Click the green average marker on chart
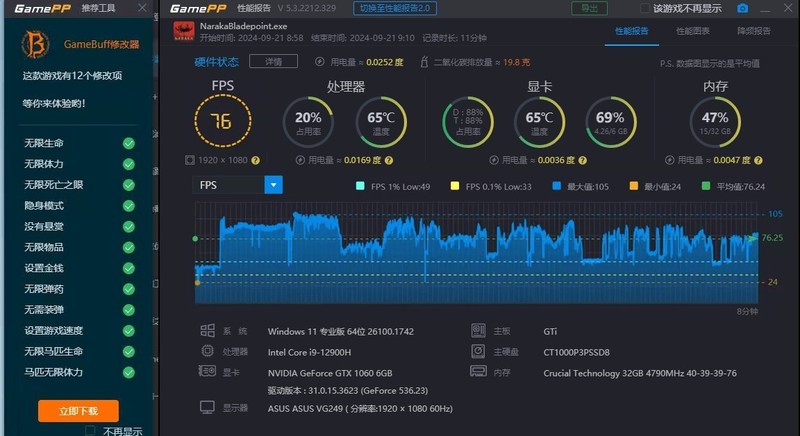 pyautogui.click(x=195, y=239)
